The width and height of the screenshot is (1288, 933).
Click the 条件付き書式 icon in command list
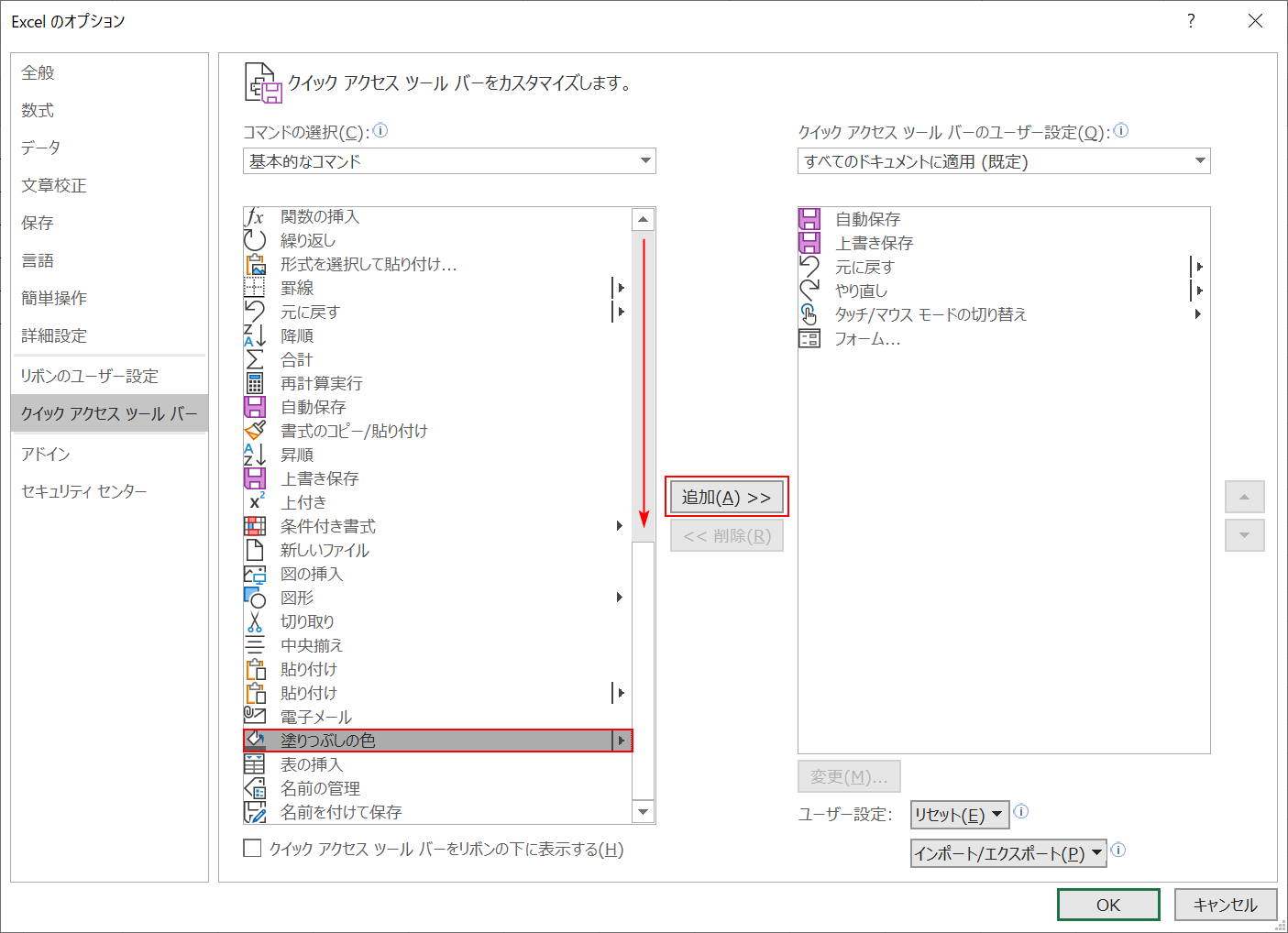point(255,525)
